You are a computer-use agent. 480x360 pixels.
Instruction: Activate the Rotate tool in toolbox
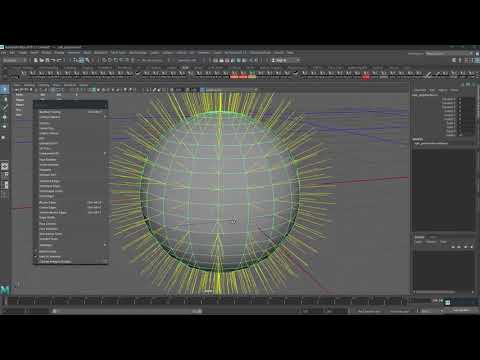(4, 126)
